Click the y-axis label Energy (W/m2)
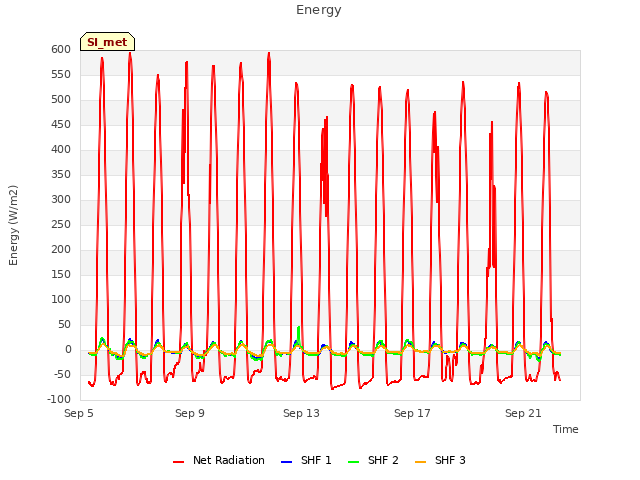 point(13,225)
